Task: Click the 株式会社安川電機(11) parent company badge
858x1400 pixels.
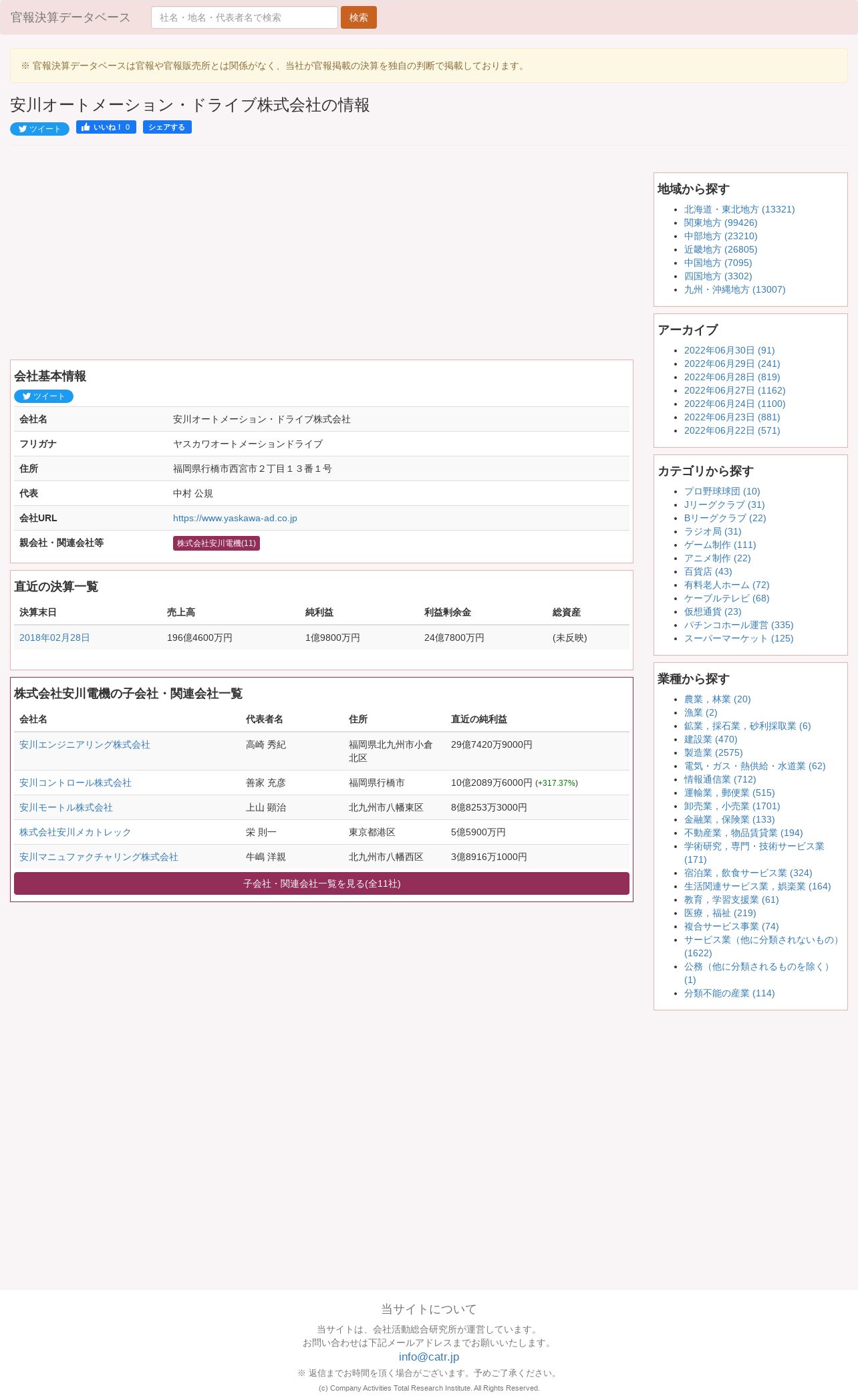Action: click(x=217, y=543)
